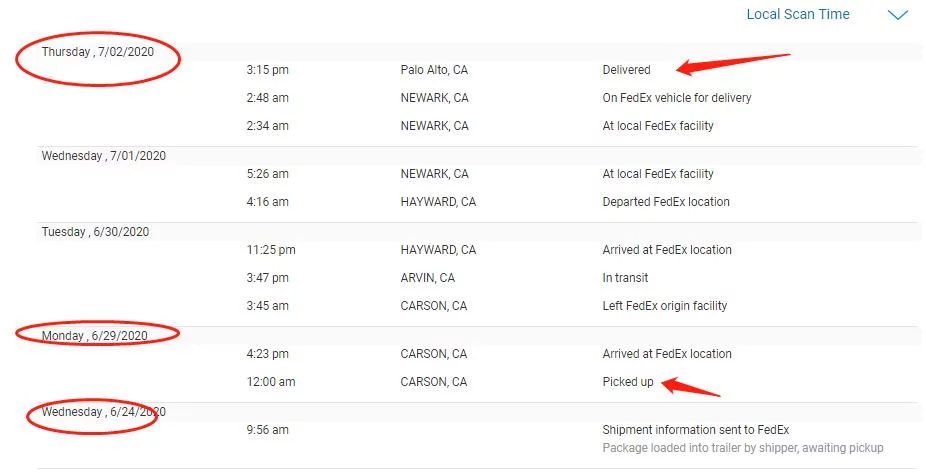Open the Local Scan Time dropdown
Viewport: 926px width, 473px height.
(798, 14)
